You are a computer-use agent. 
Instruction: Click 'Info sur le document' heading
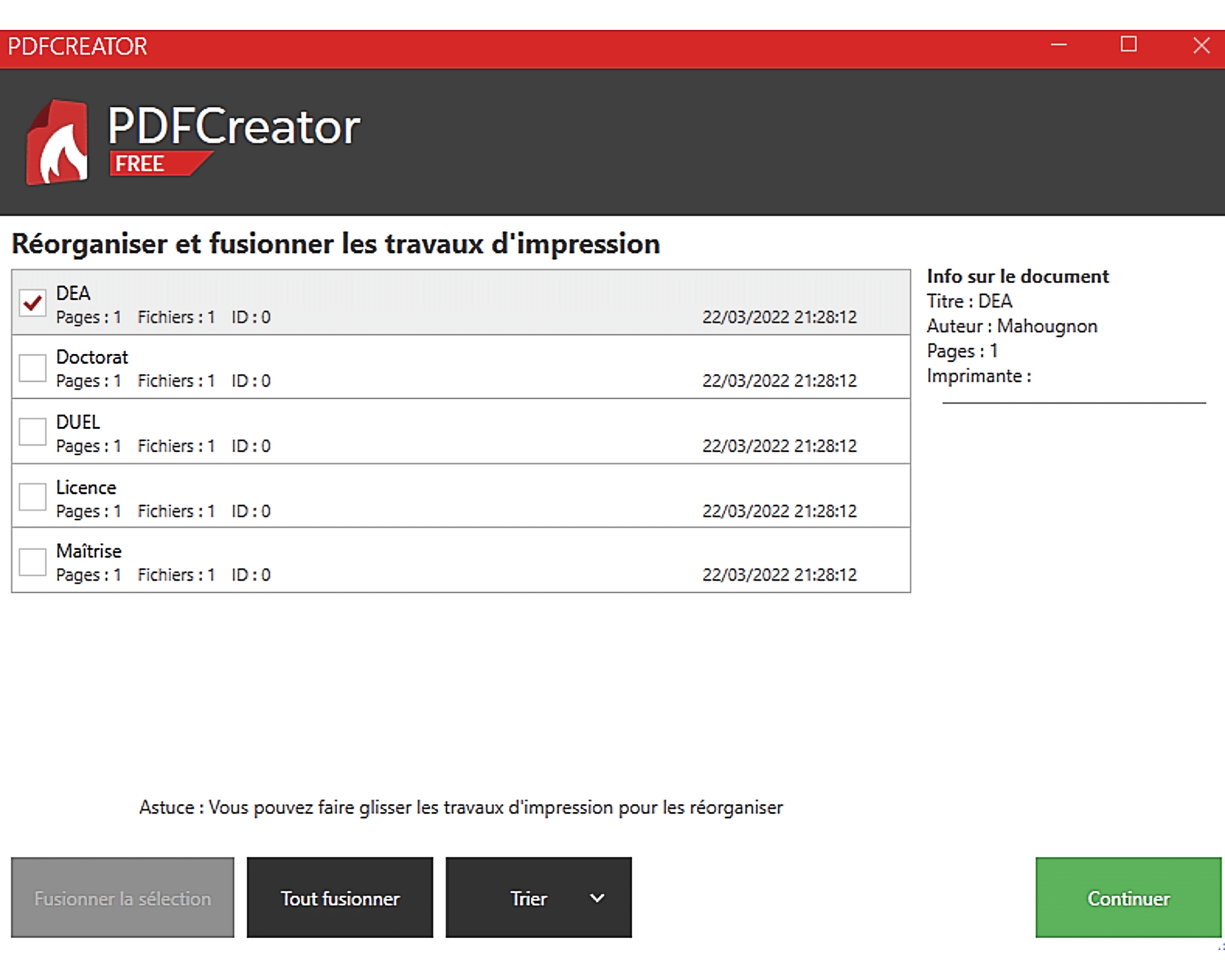(1018, 276)
